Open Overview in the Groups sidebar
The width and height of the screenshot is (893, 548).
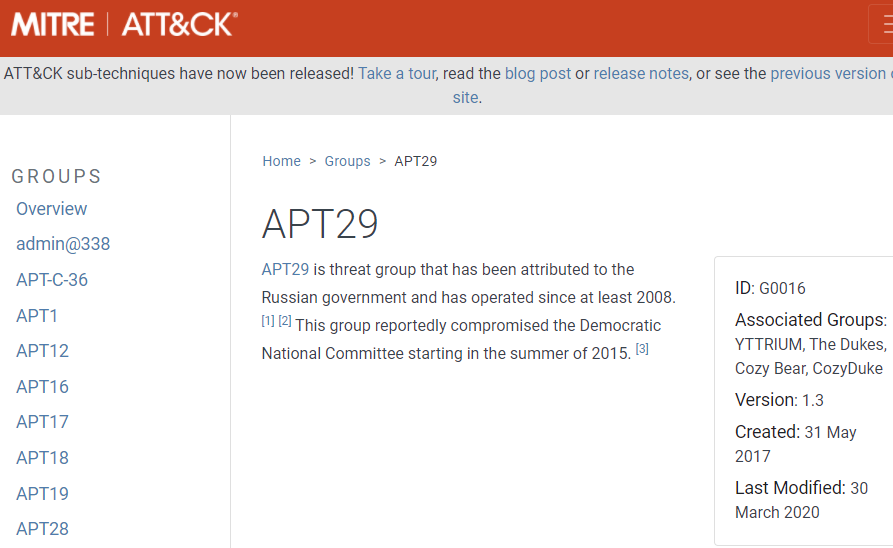click(x=51, y=208)
